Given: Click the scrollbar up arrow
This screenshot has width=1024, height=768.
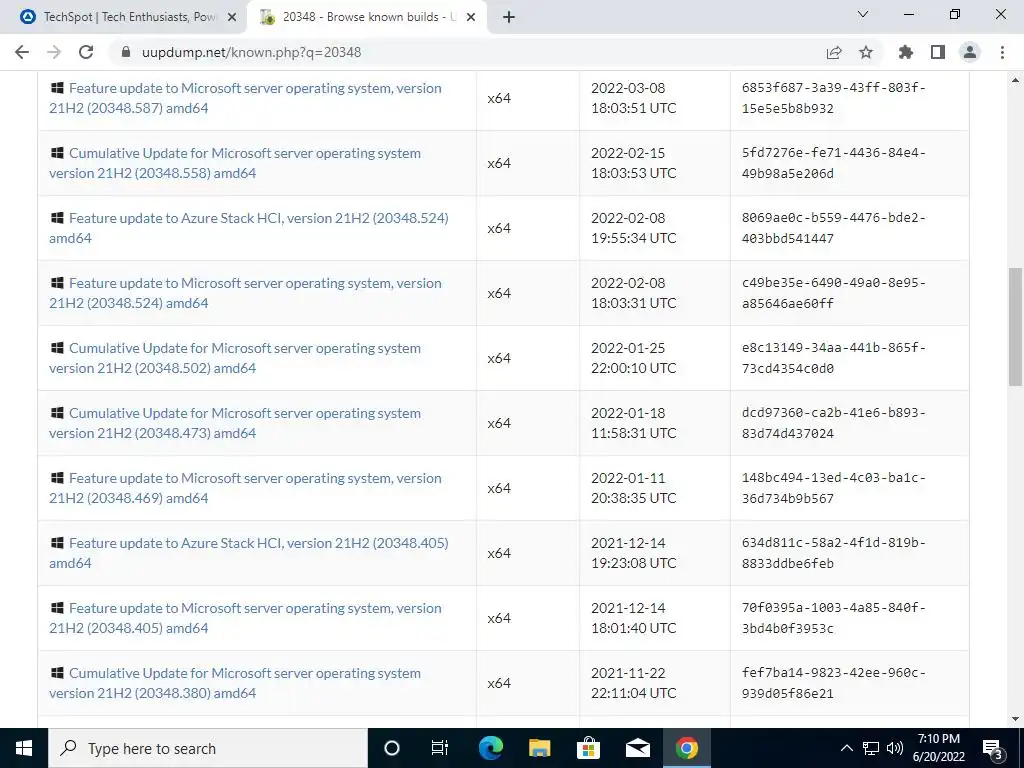Looking at the screenshot, I should coord(1015,80).
